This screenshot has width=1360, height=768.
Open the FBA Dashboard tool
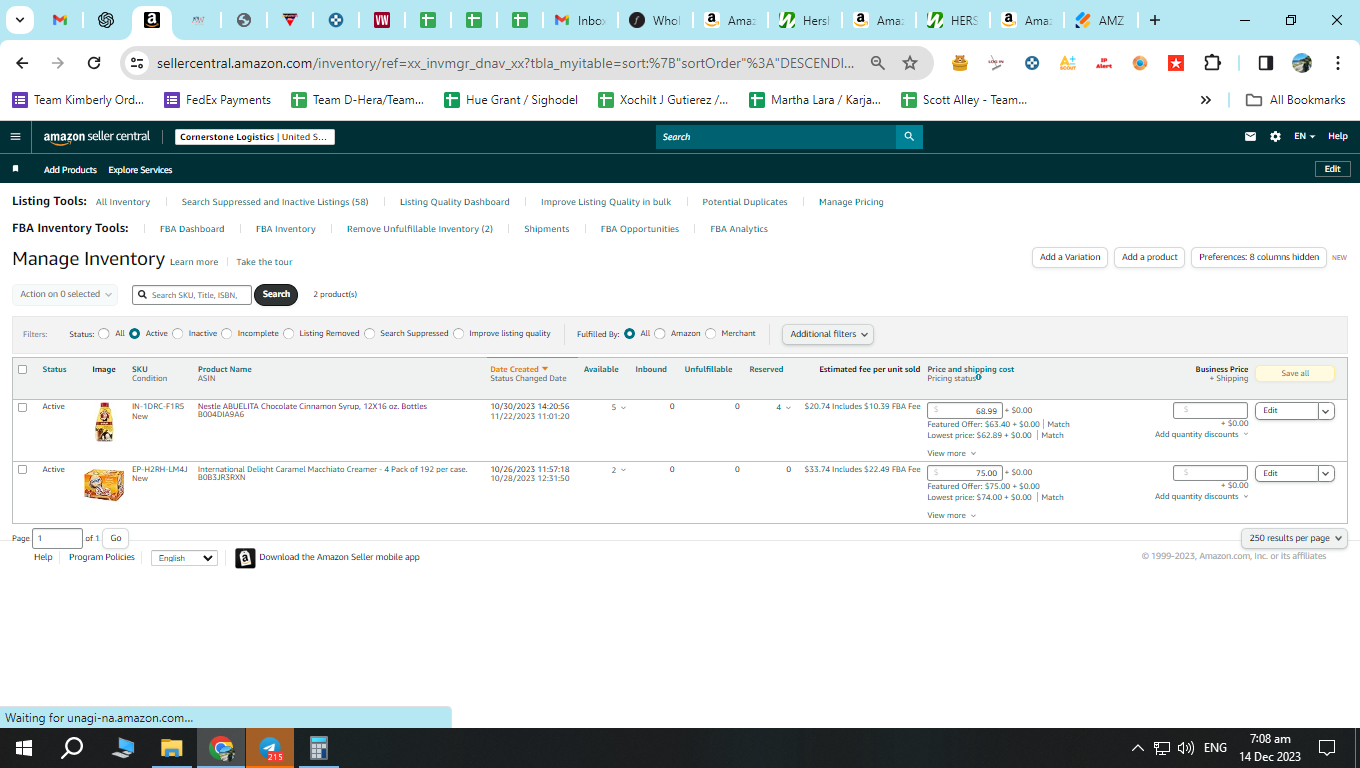tap(192, 229)
